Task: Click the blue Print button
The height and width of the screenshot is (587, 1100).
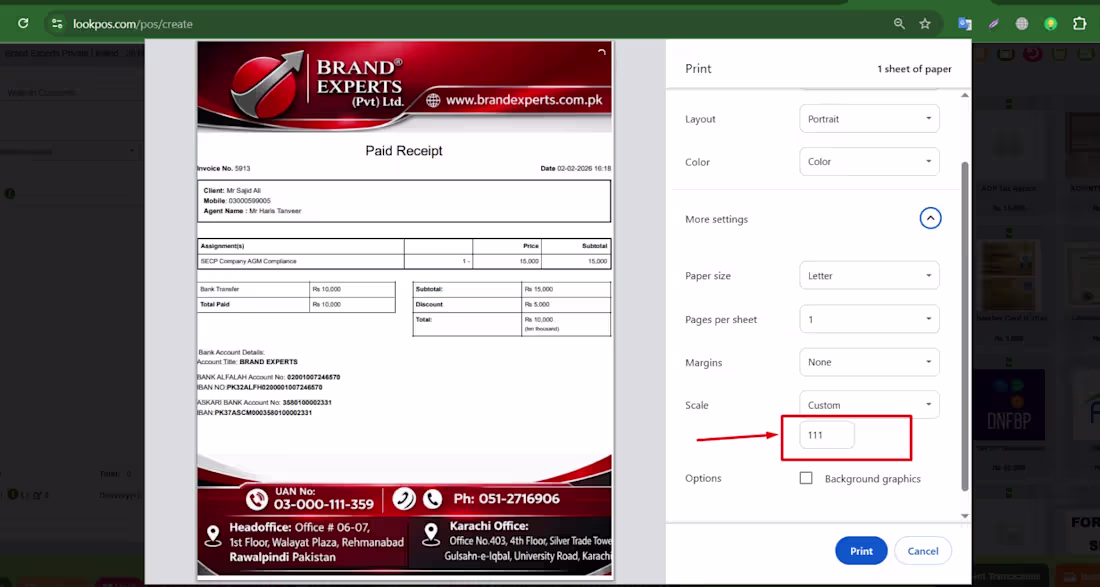Action: pos(861,551)
